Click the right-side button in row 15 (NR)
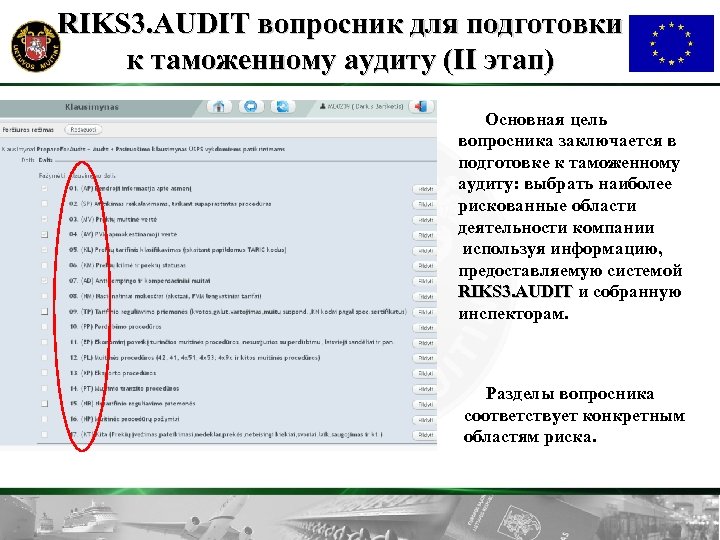This screenshot has width=720, height=540. tap(424, 405)
